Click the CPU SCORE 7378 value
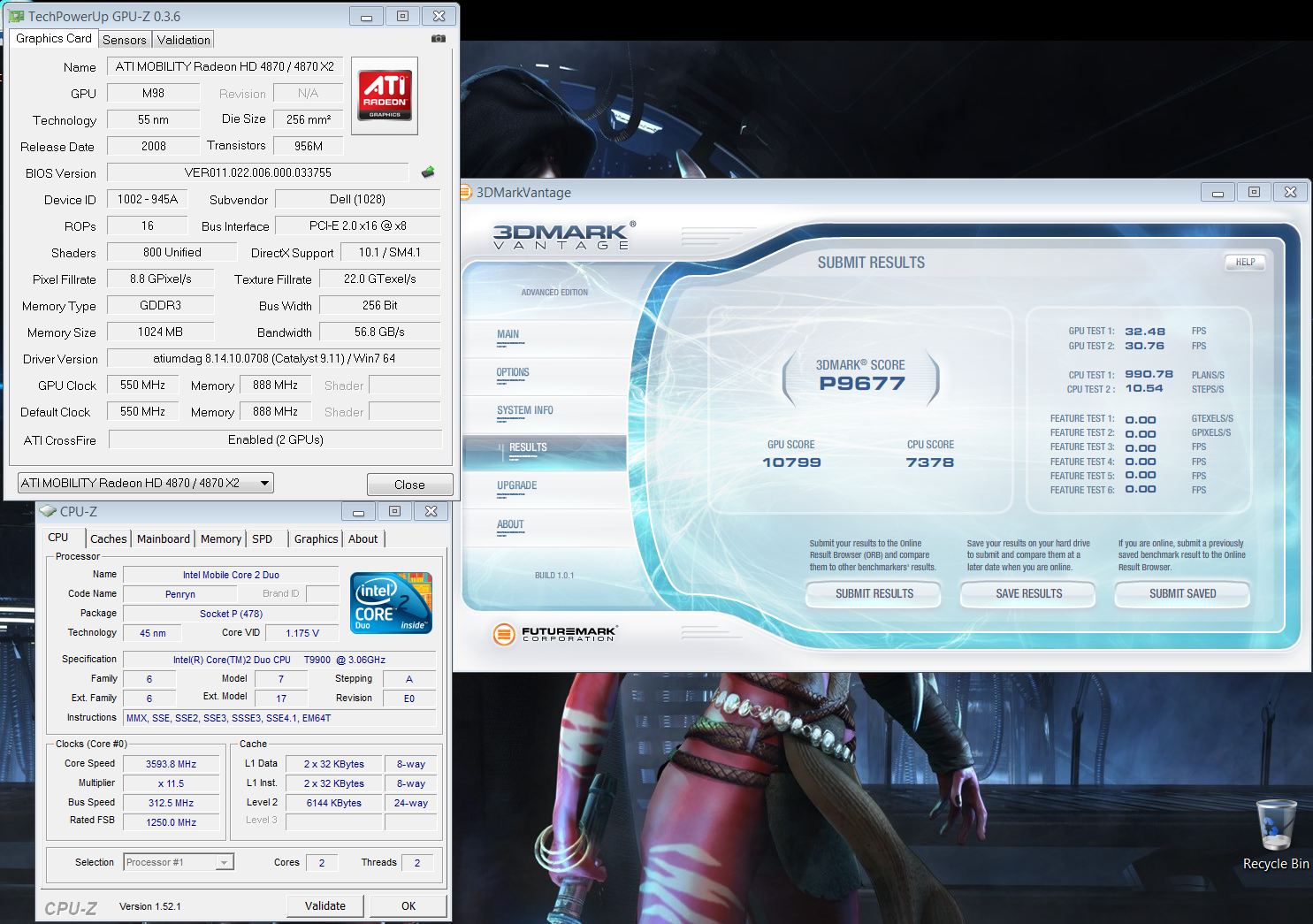Viewport: 1313px width, 924px height. click(x=929, y=462)
